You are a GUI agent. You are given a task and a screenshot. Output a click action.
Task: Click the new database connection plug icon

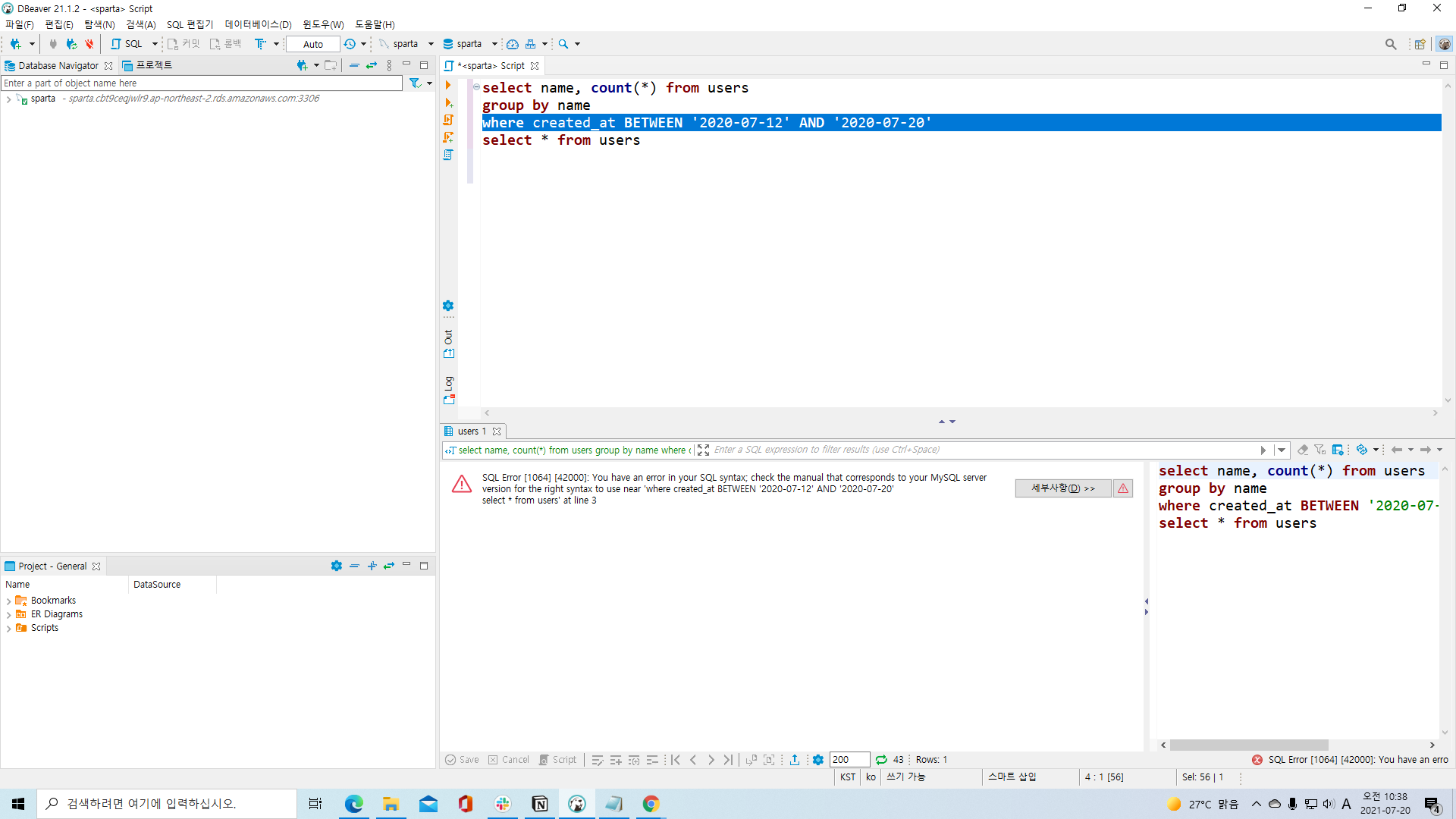click(15, 44)
